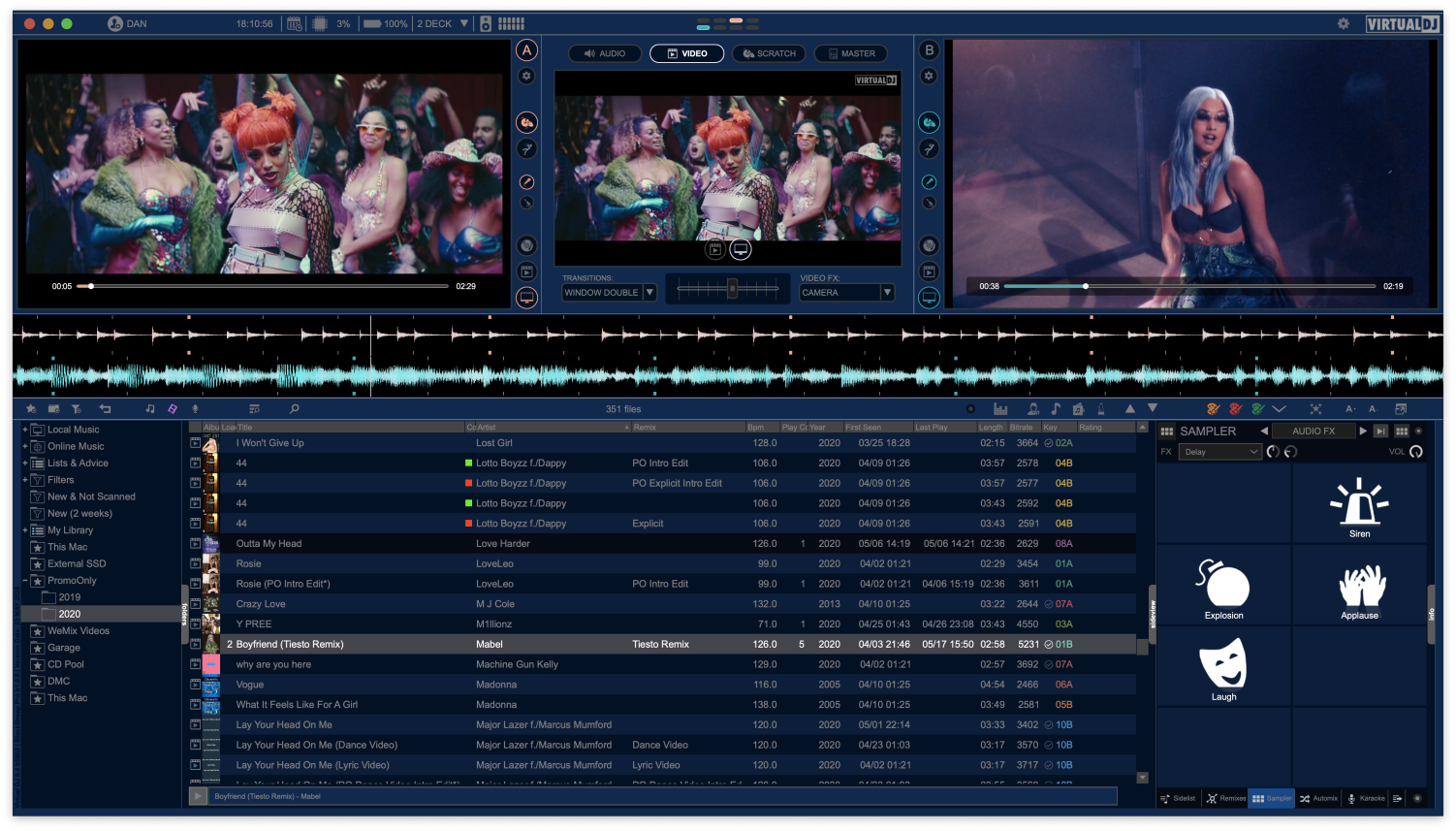
Task: Toggle the monitor output button on deck B
Action: pyautogui.click(x=929, y=297)
